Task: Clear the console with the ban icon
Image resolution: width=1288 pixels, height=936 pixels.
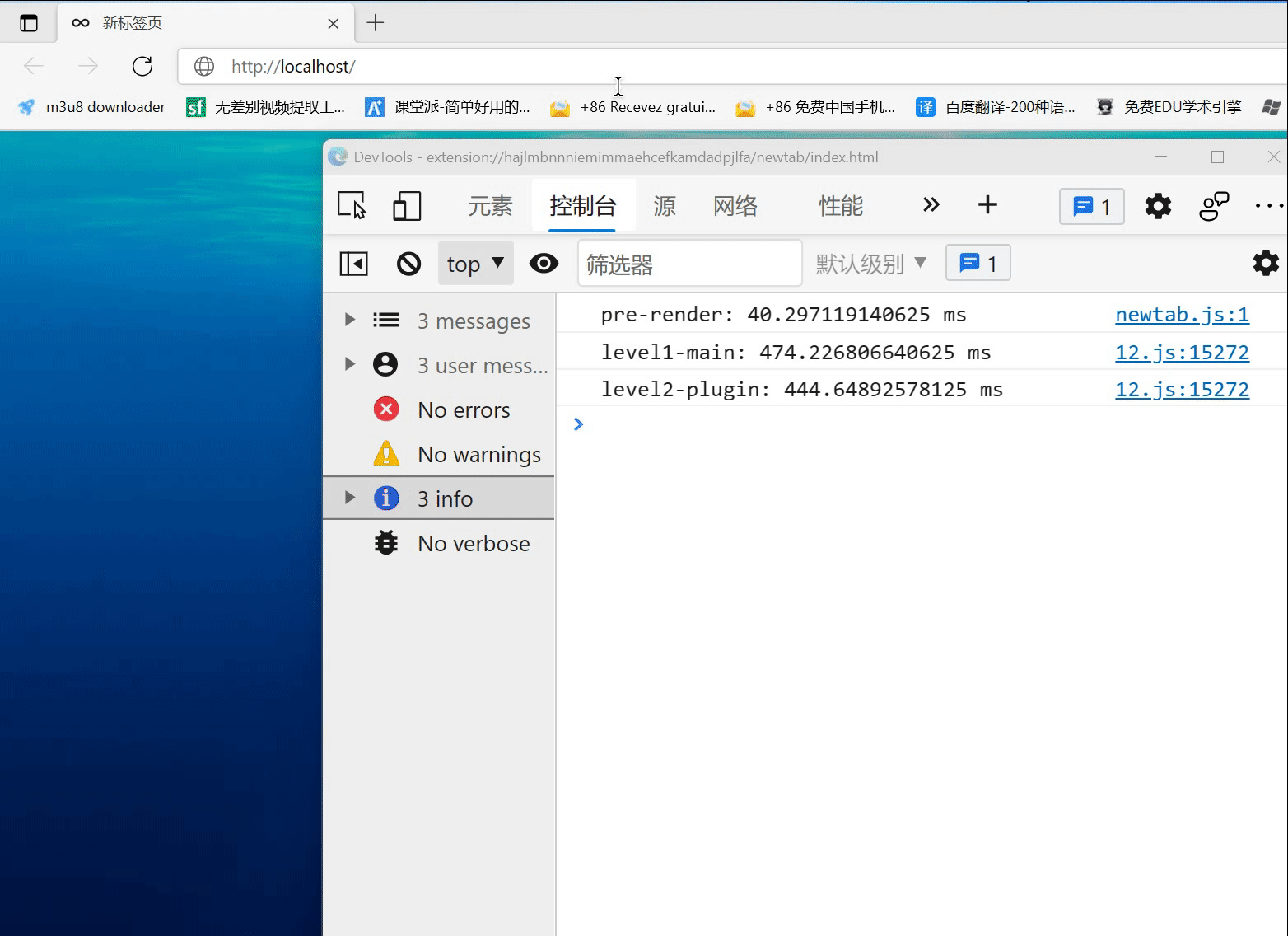Action: click(x=408, y=264)
